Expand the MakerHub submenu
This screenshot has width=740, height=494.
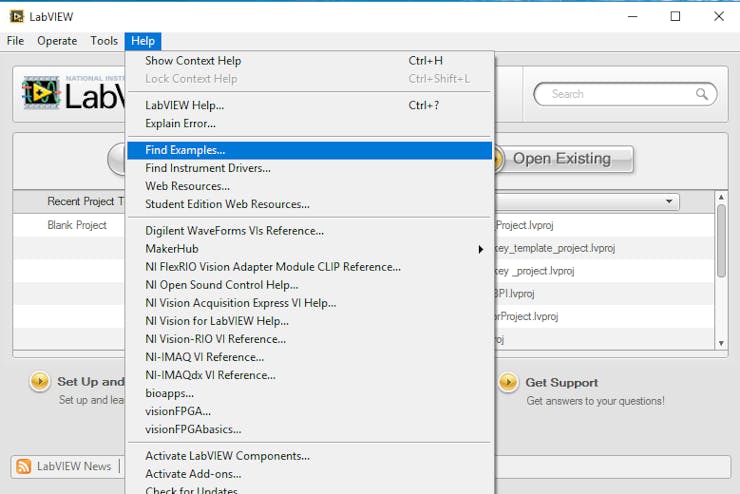click(309, 249)
